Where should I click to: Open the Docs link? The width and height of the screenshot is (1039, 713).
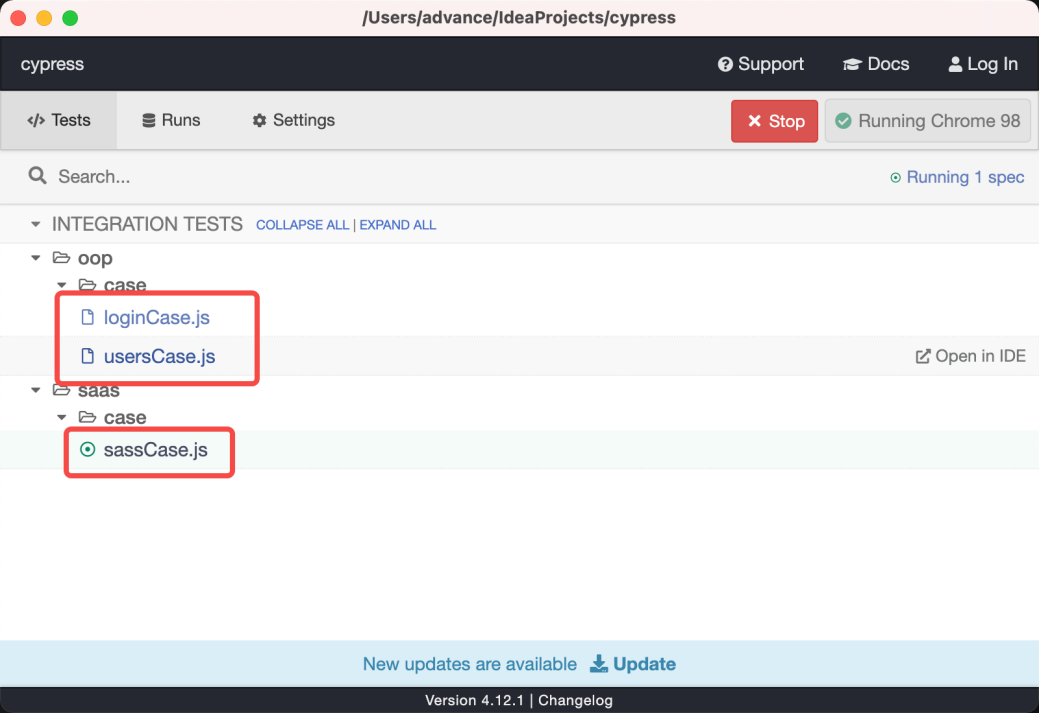[x=876, y=64]
